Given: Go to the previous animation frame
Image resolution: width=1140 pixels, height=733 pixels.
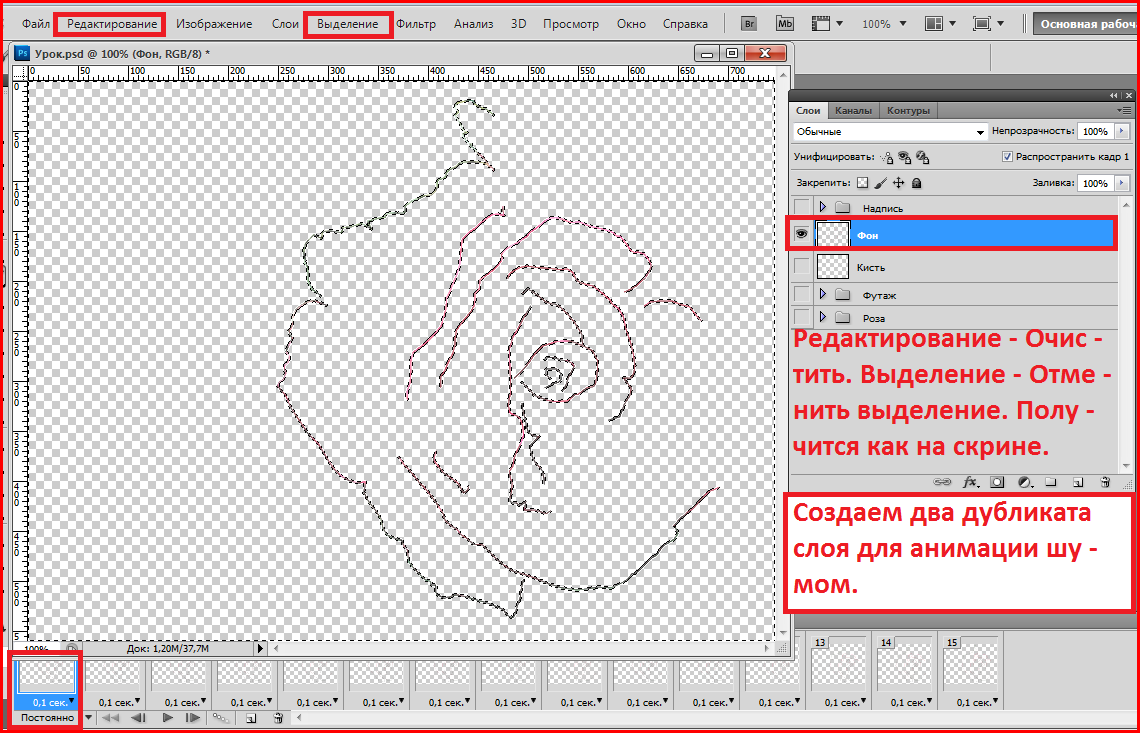Looking at the screenshot, I should pos(138,718).
